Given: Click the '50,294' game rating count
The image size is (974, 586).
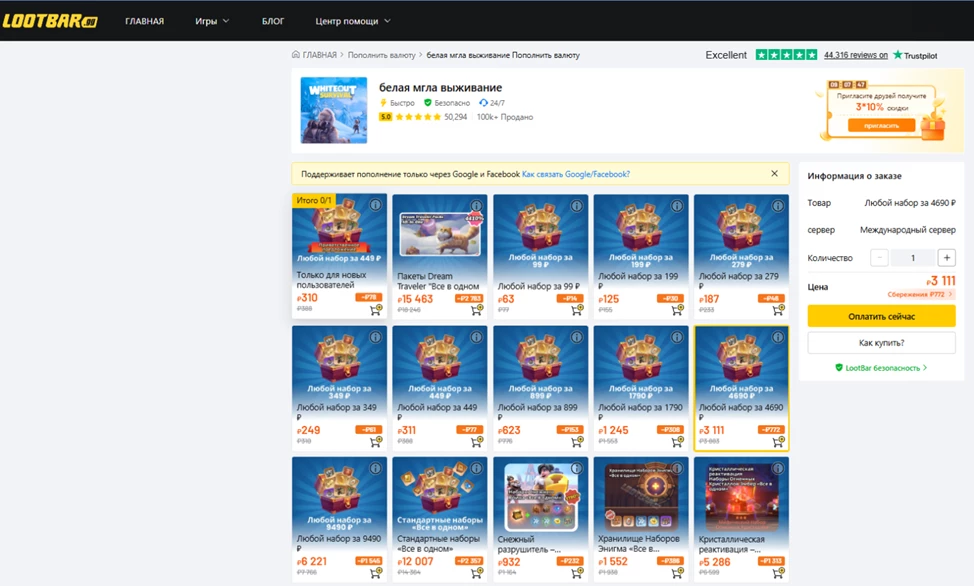Looking at the screenshot, I should [x=455, y=117].
